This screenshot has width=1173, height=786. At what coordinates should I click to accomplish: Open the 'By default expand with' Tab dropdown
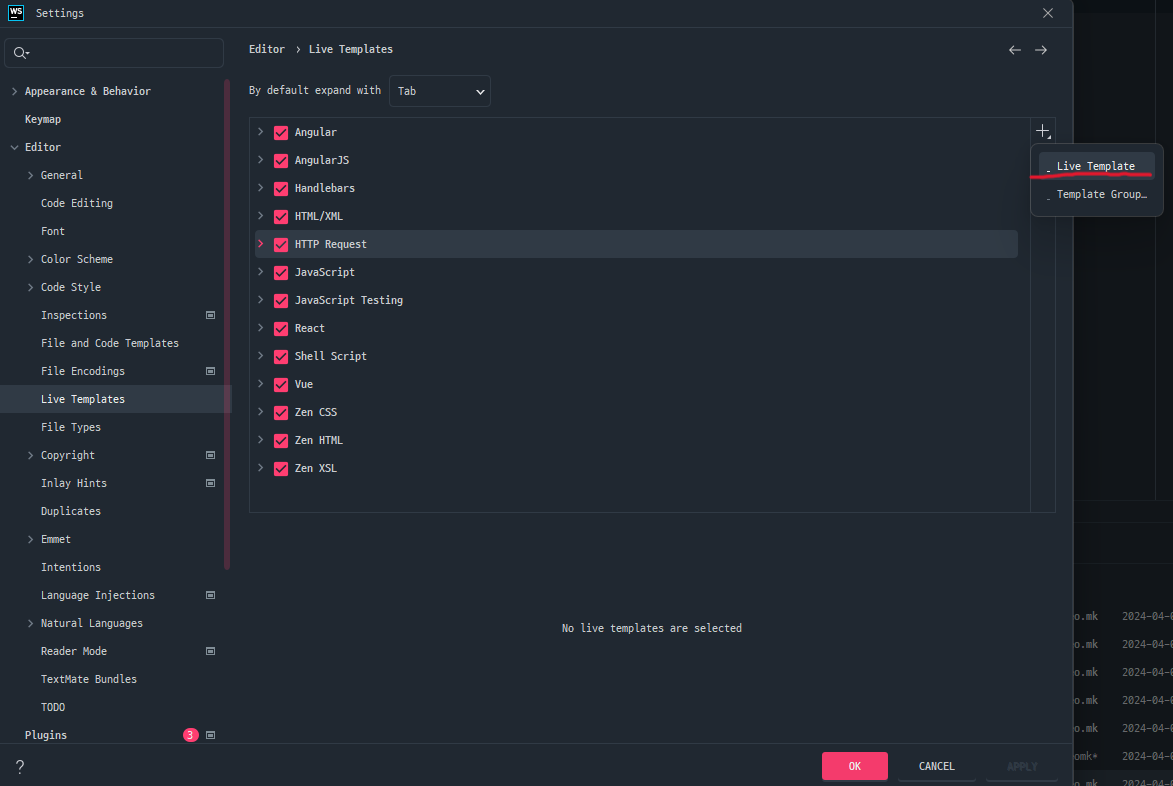tap(440, 91)
